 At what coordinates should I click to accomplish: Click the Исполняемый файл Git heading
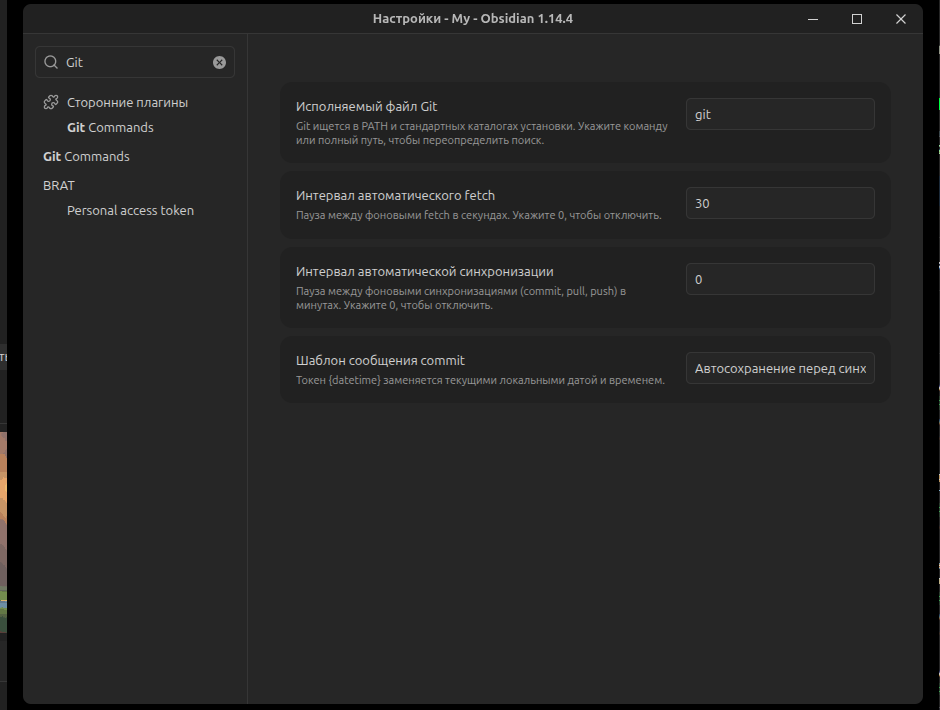point(366,107)
